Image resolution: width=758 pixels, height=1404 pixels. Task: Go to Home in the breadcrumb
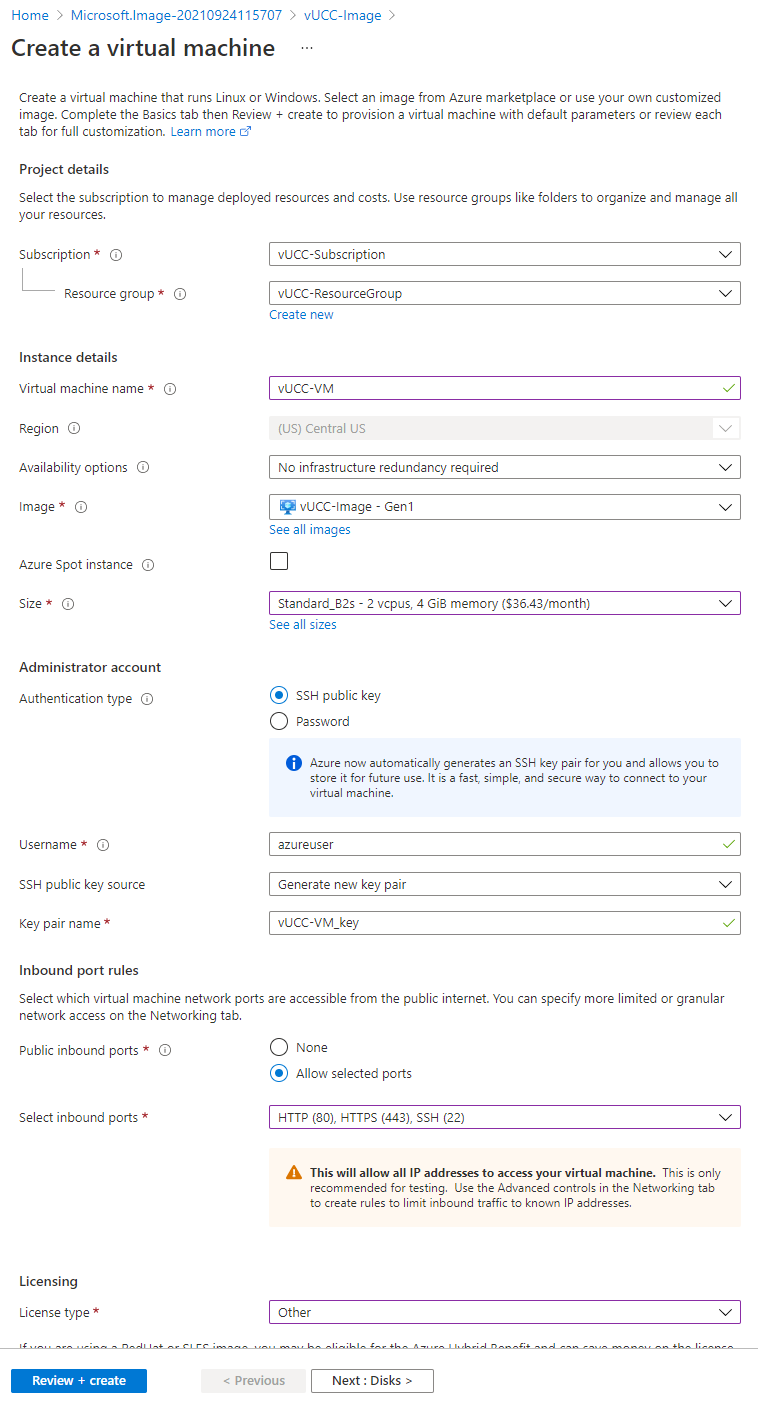coord(30,15)
